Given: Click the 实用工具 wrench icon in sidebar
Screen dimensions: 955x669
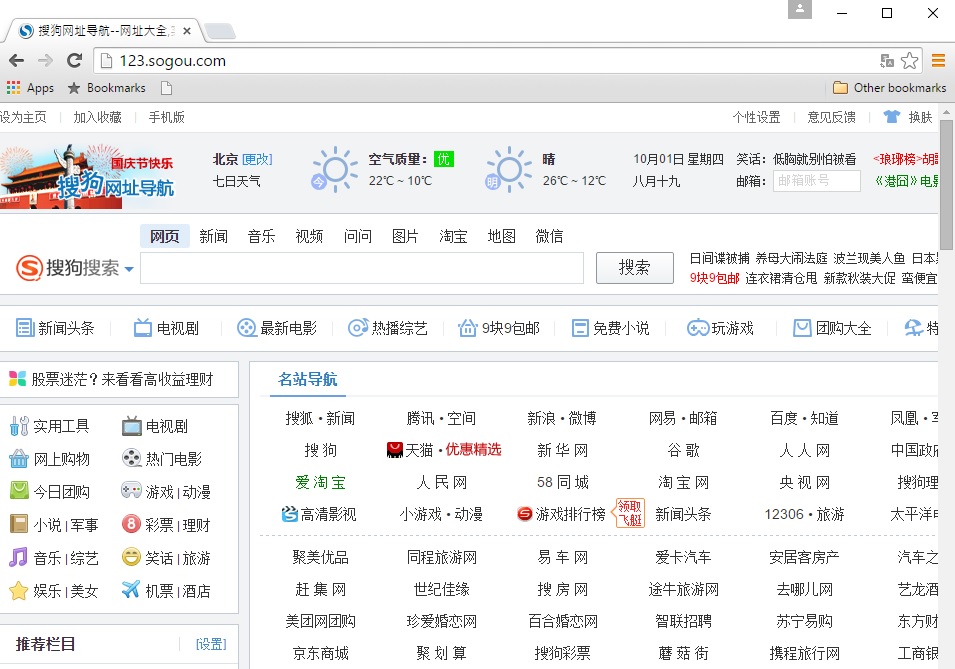Looking at the screenshot, I should point(19,426).
